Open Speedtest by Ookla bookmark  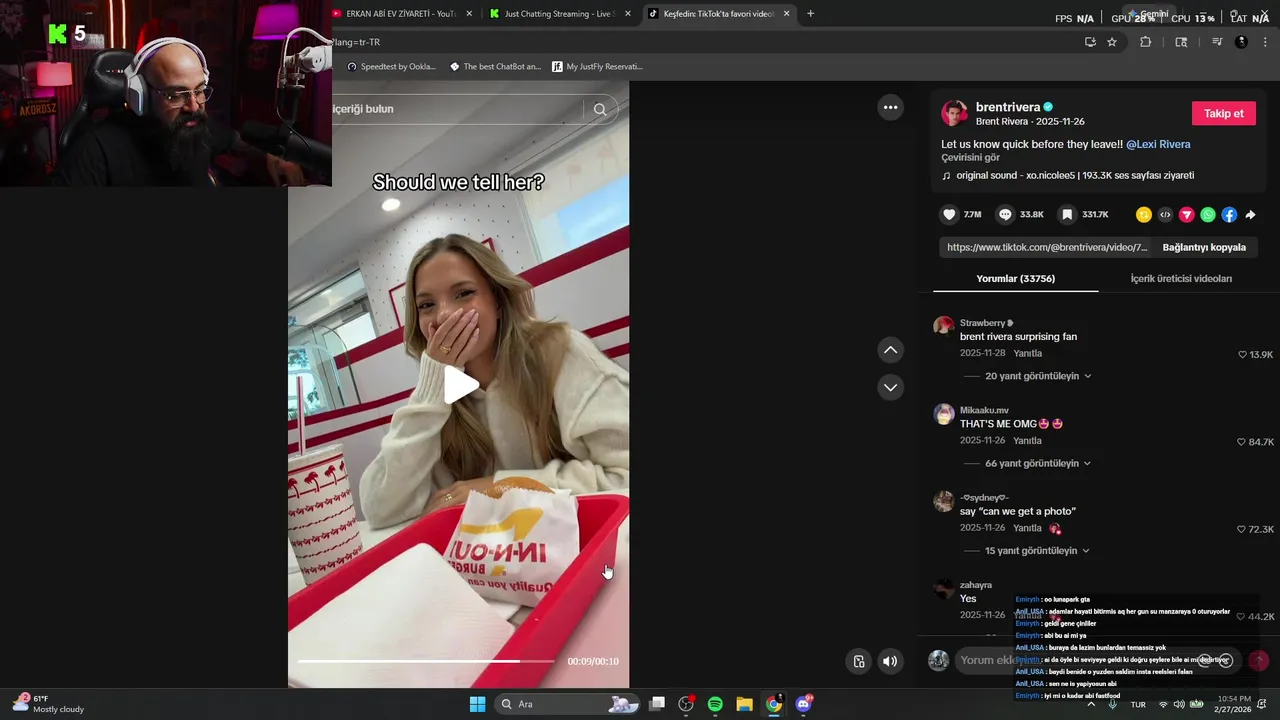391,66
